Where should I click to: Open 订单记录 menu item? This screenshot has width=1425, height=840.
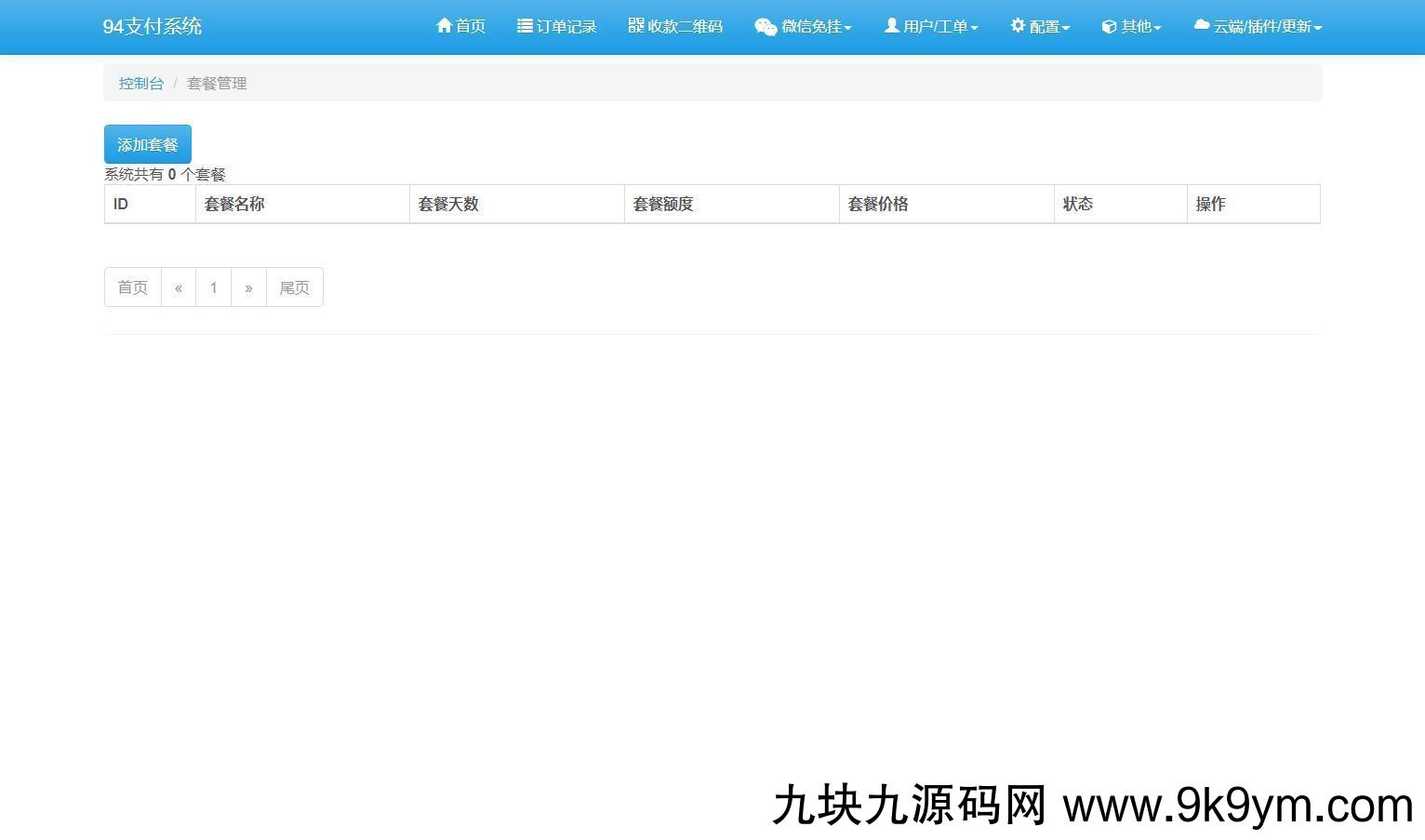(566, 27)
